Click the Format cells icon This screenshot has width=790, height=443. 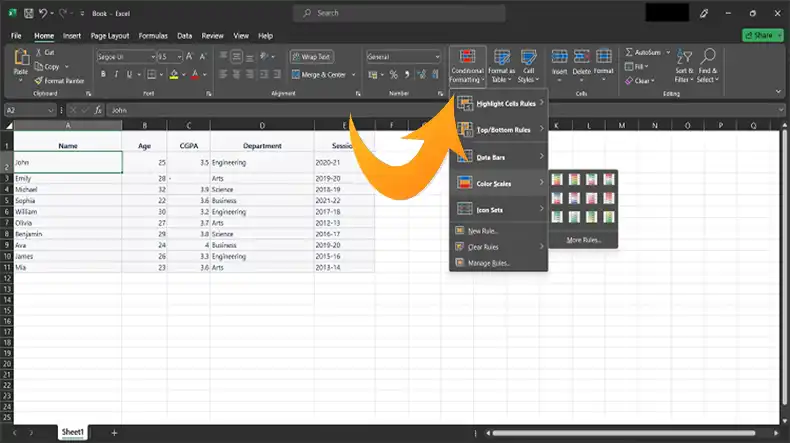(604, 56)
